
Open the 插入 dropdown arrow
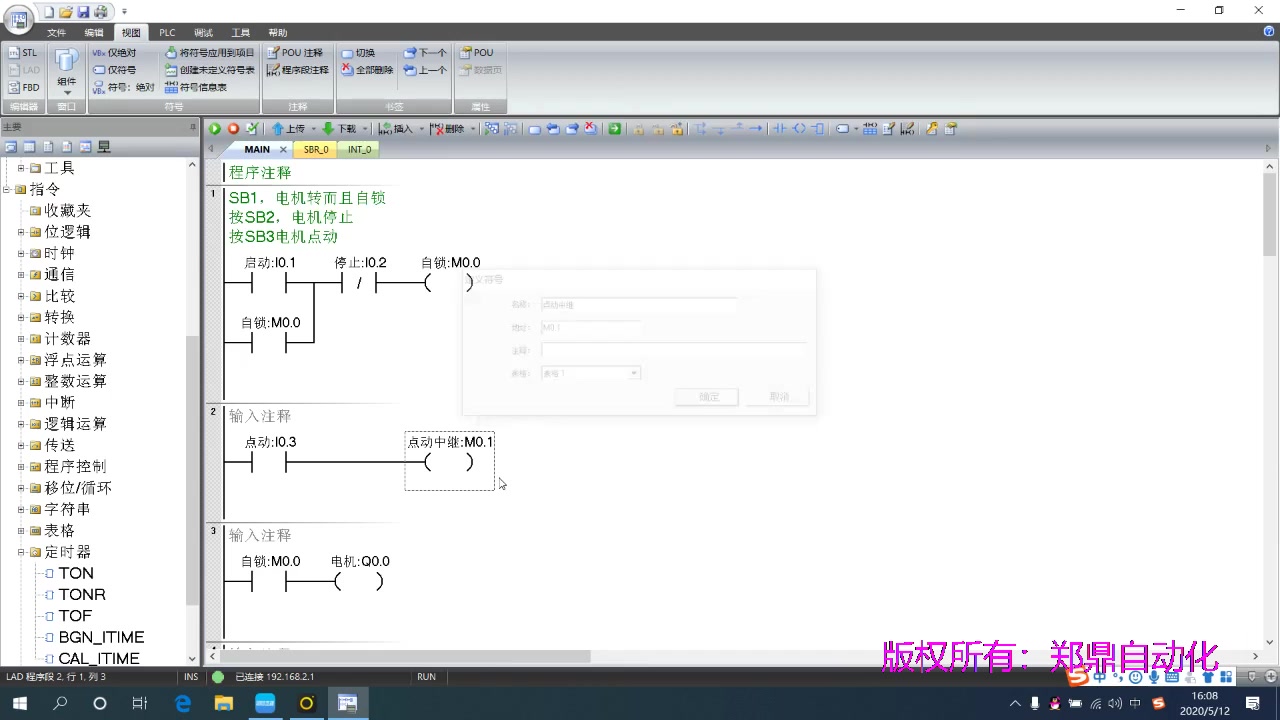click(x=421, y=129)
